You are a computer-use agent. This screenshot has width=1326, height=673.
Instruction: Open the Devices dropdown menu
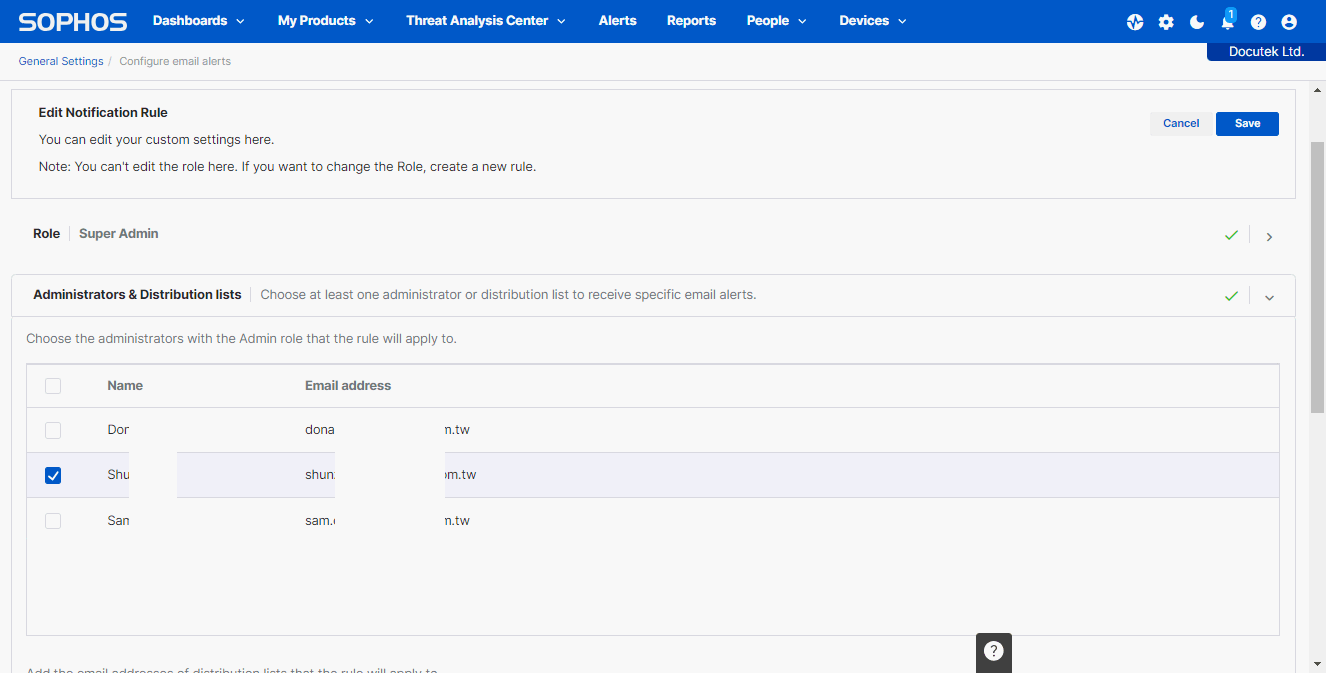[x=873, y=21]
